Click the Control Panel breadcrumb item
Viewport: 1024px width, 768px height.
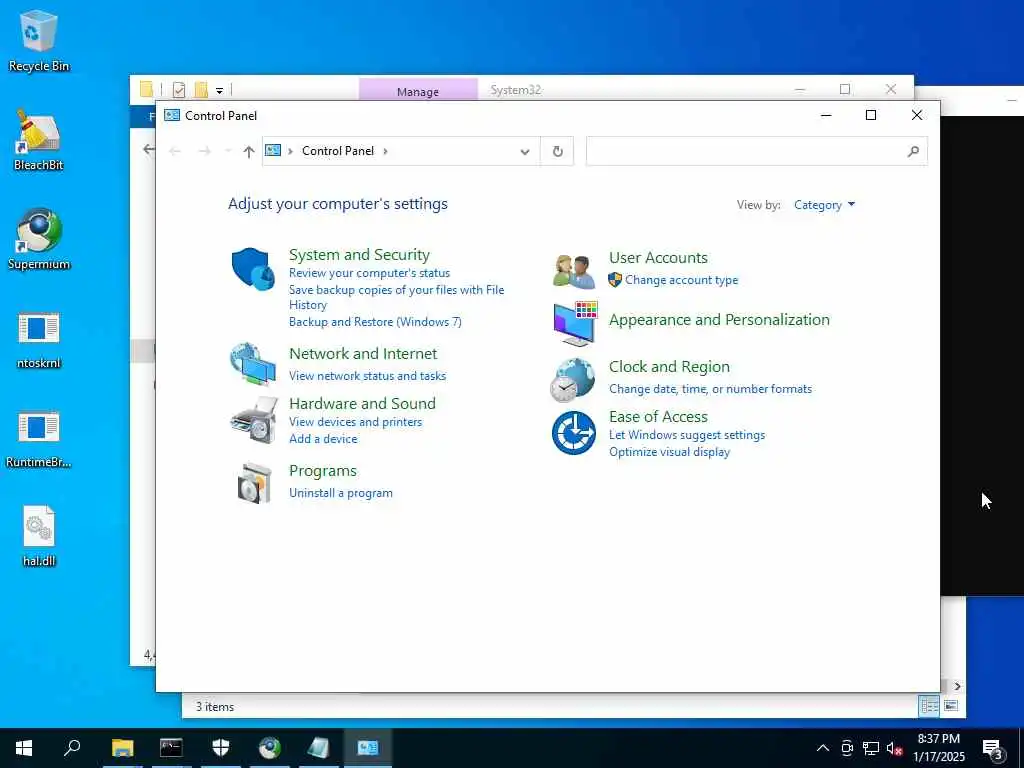coord(338,151)
